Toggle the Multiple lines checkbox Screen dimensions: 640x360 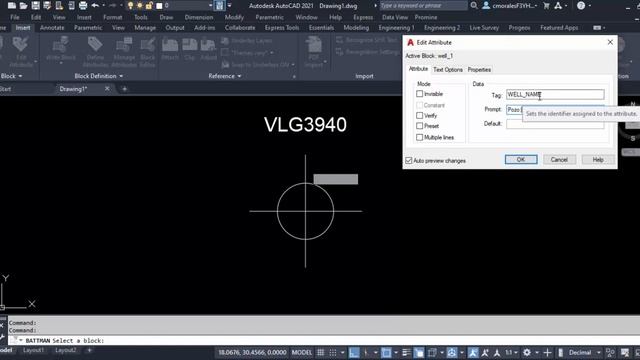[x=419, y=137]
